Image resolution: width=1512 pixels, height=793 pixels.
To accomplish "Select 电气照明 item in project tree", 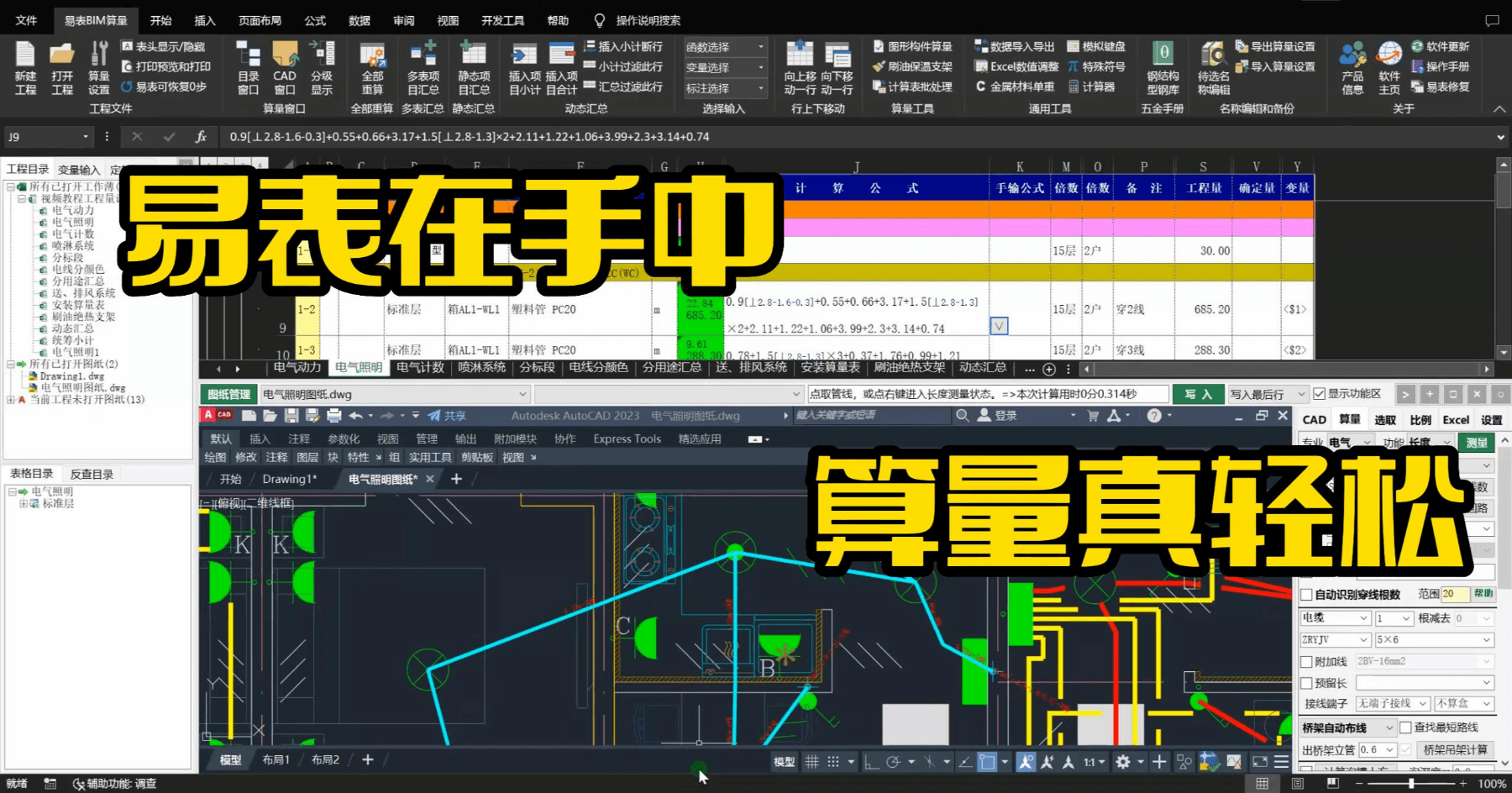I will point(72,222).
